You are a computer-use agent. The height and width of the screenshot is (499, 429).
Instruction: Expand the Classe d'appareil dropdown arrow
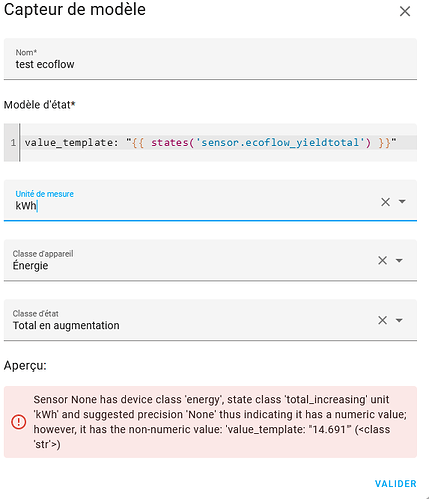[x=399, y=260]
